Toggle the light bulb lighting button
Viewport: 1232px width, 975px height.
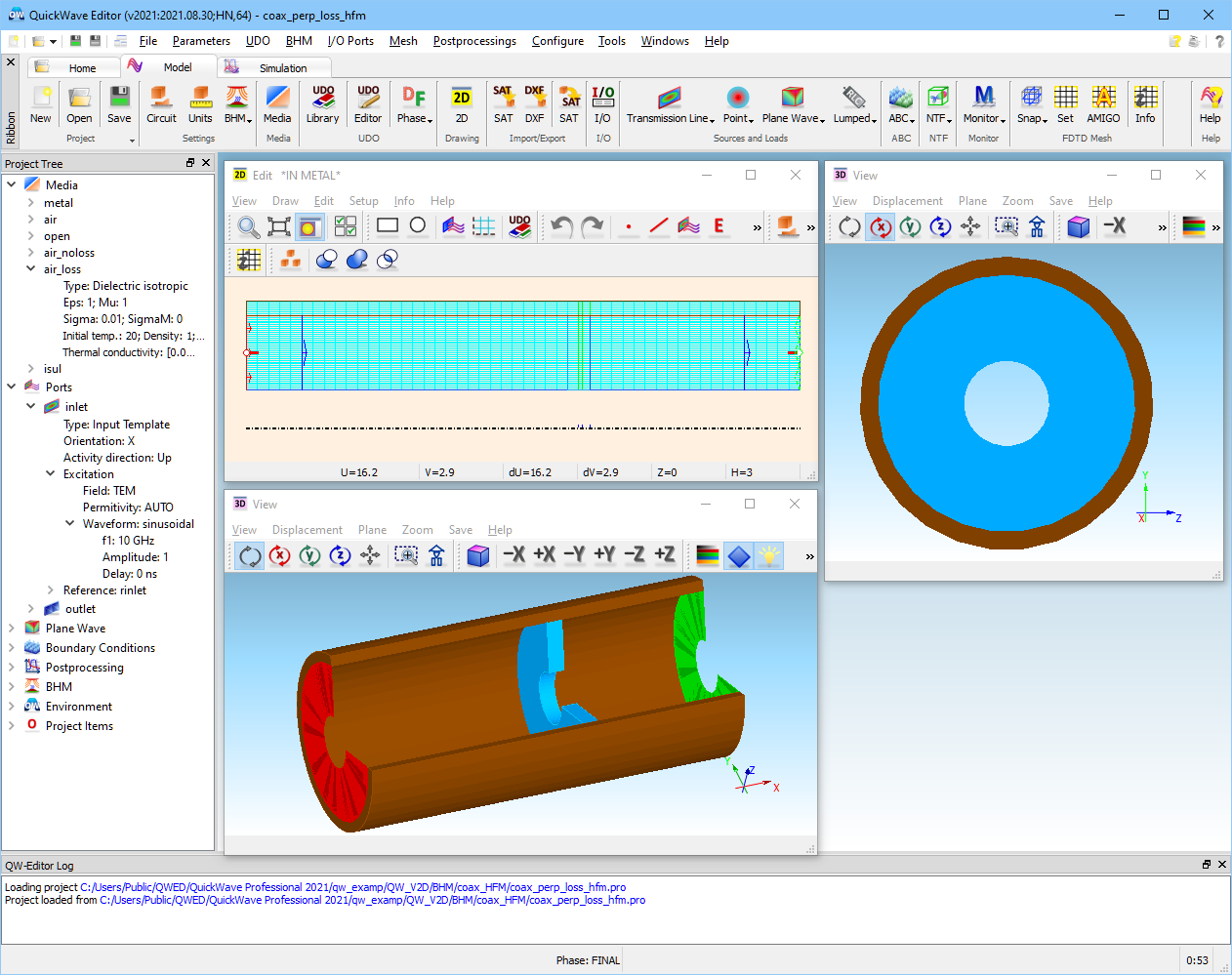769,556
